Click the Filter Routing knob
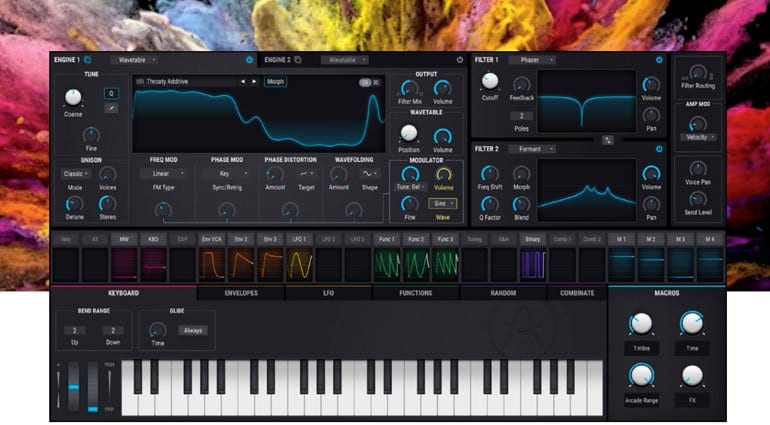This screenshot has width=770, height=425. (698, 73)
